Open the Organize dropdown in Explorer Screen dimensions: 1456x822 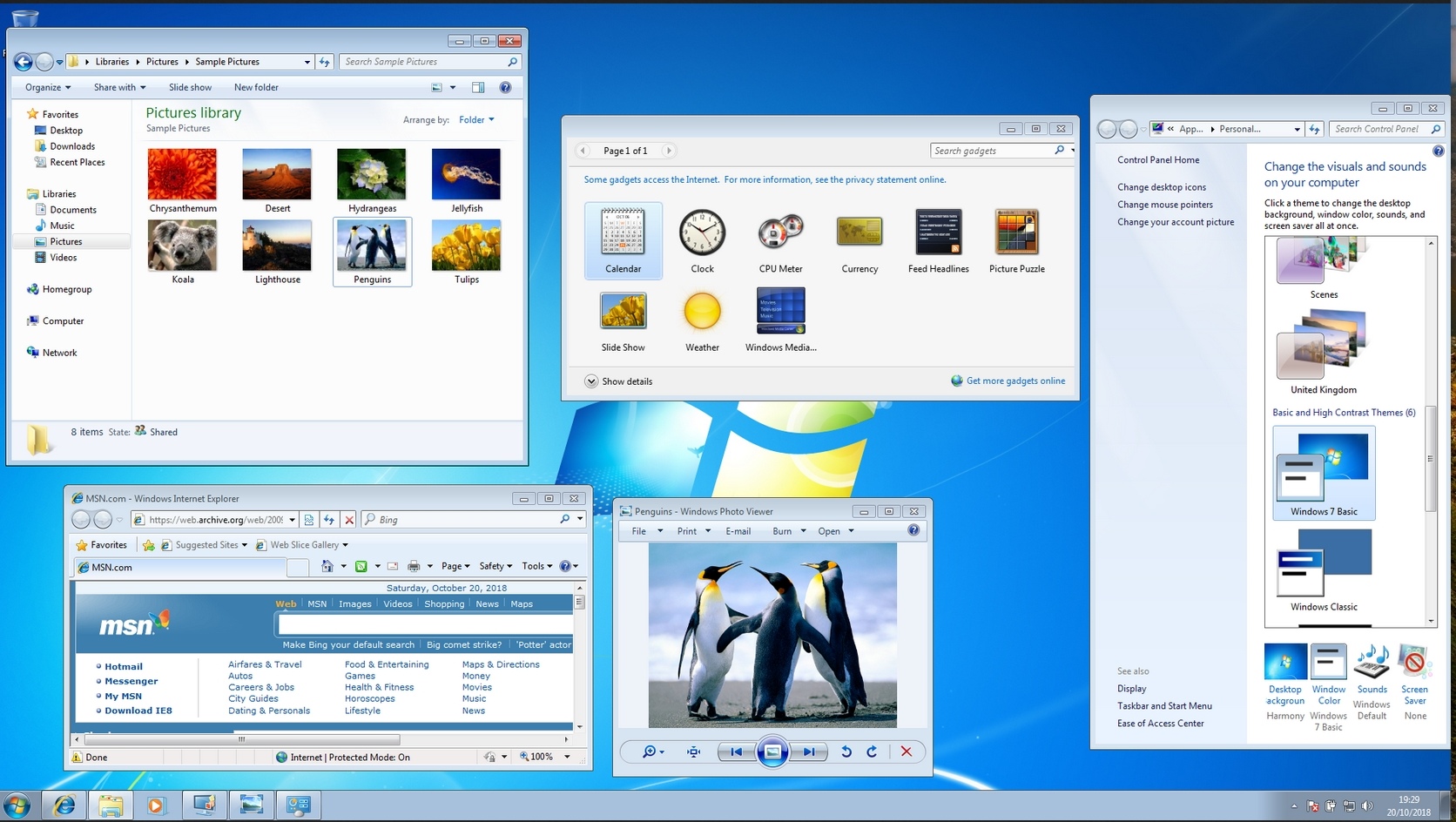(48, 87)
